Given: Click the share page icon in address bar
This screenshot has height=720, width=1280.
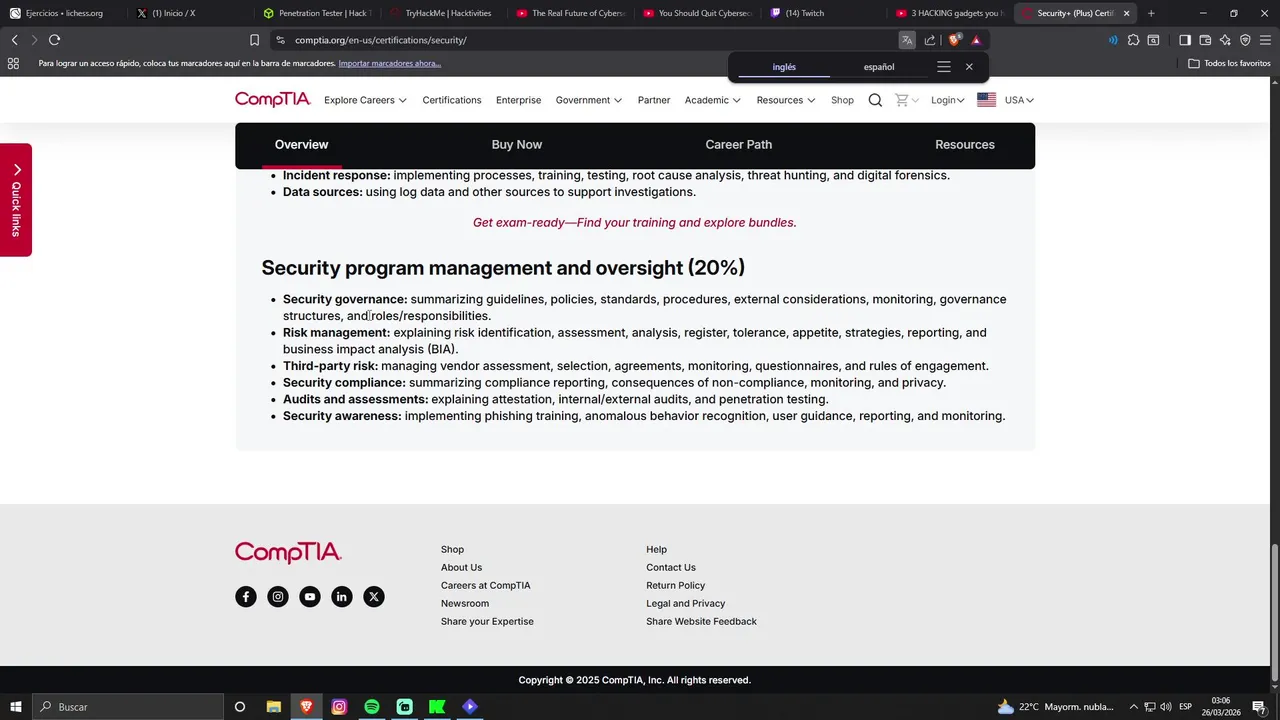Looking at the screenshot, I should click(x=930, y=40).
